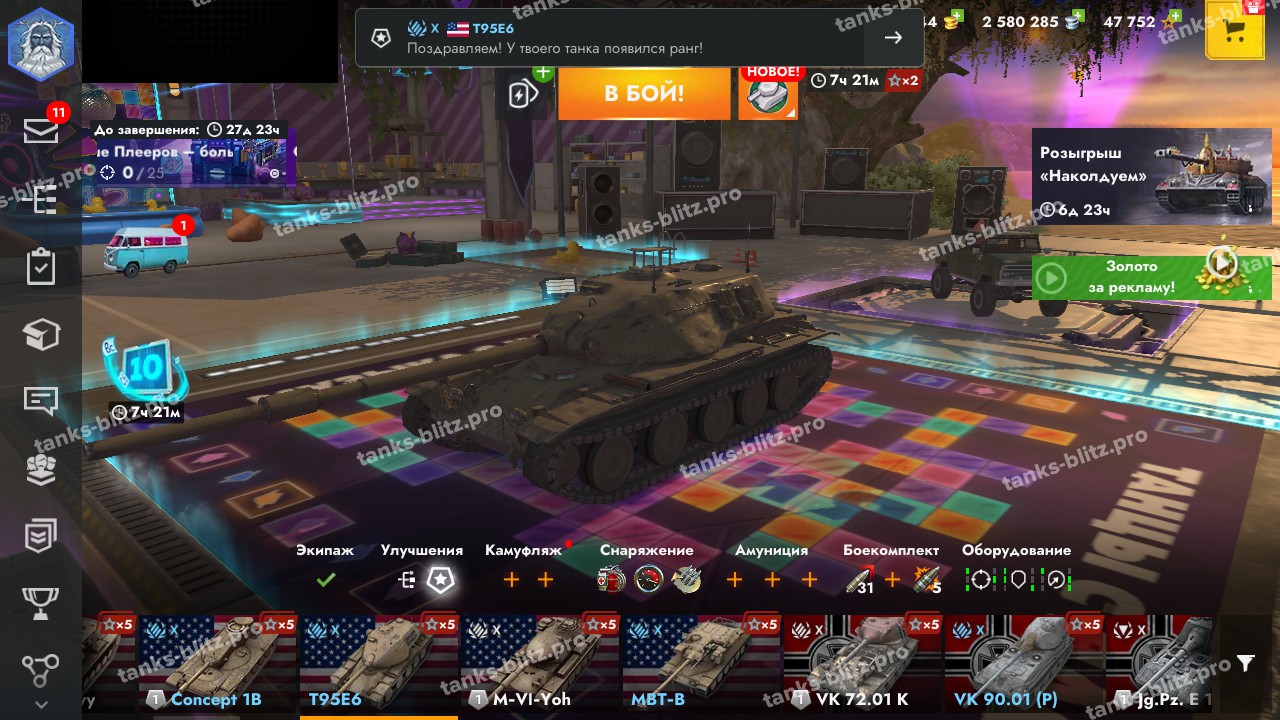
Task: Start battle with the В БОЙ! button
Action: 644,94
